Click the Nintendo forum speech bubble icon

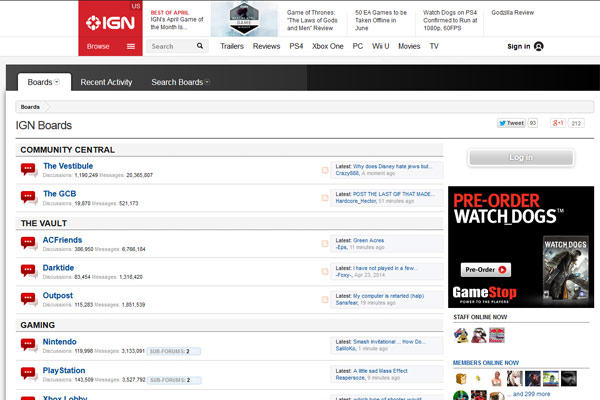(x=29, y=346)
